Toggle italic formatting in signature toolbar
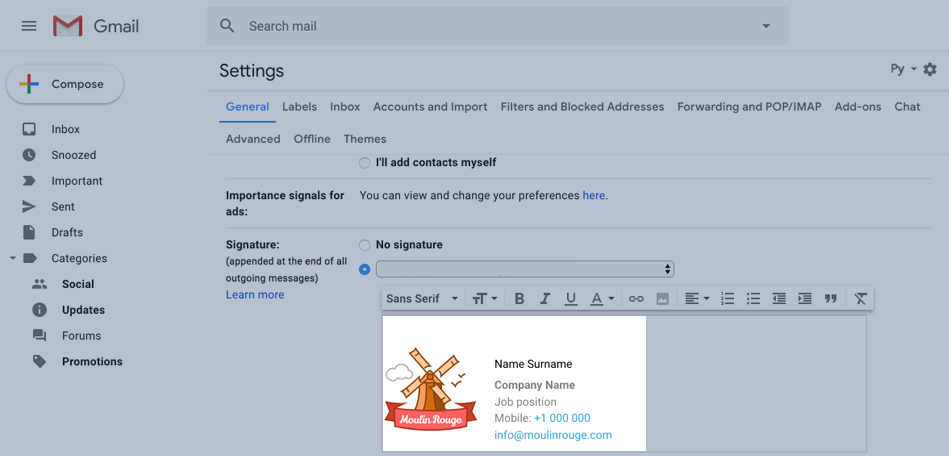Screen dimensions: 949x456 (545, 299)
